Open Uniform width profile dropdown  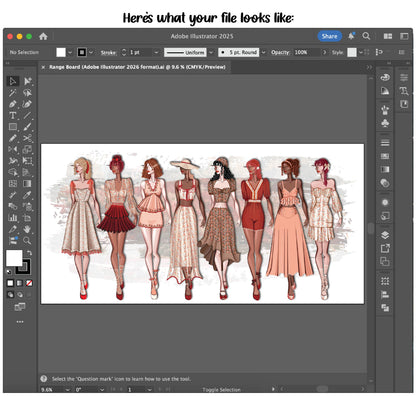click(211, 52)
